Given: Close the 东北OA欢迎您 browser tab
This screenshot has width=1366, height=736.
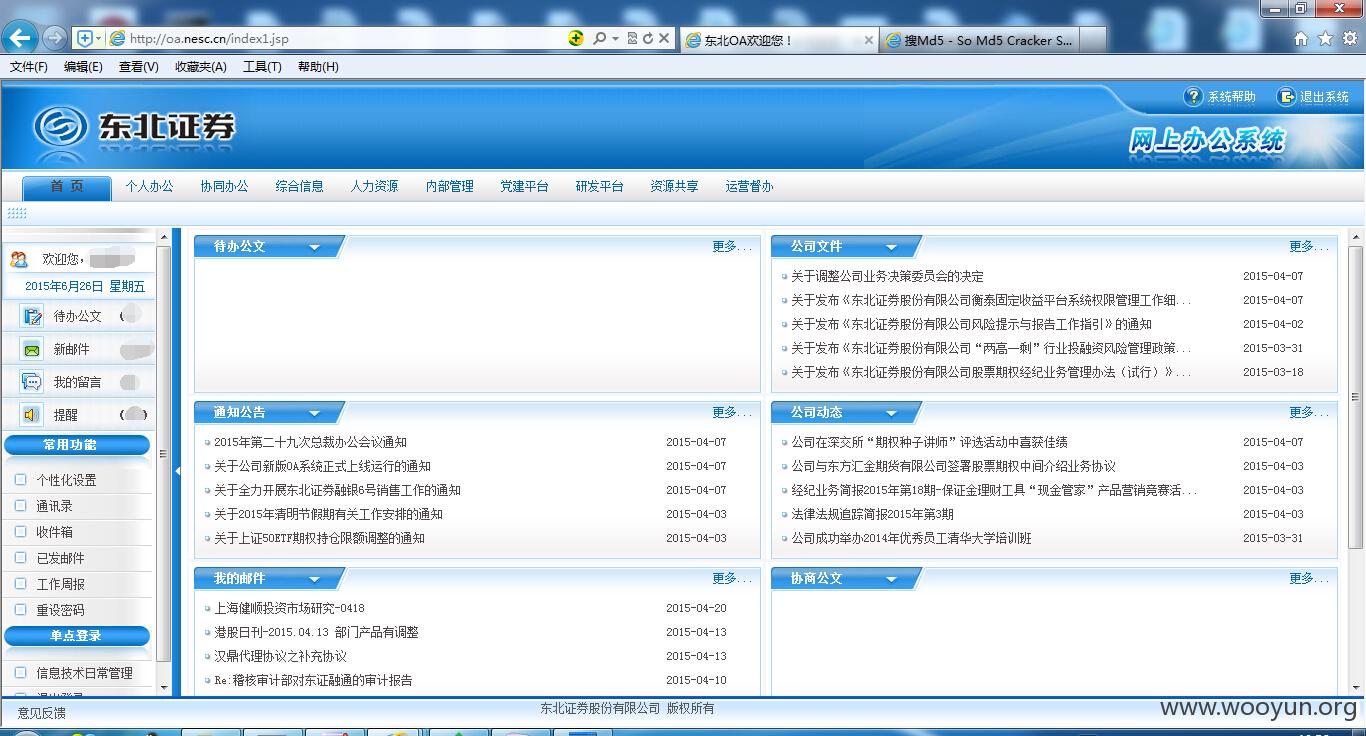Looking at the screenshot, I should [868, 40].
